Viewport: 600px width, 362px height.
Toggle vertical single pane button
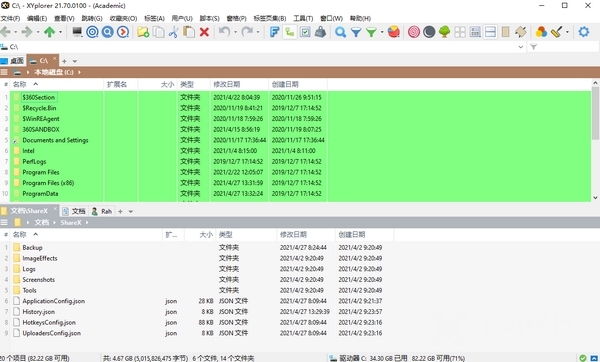(505, 32)
